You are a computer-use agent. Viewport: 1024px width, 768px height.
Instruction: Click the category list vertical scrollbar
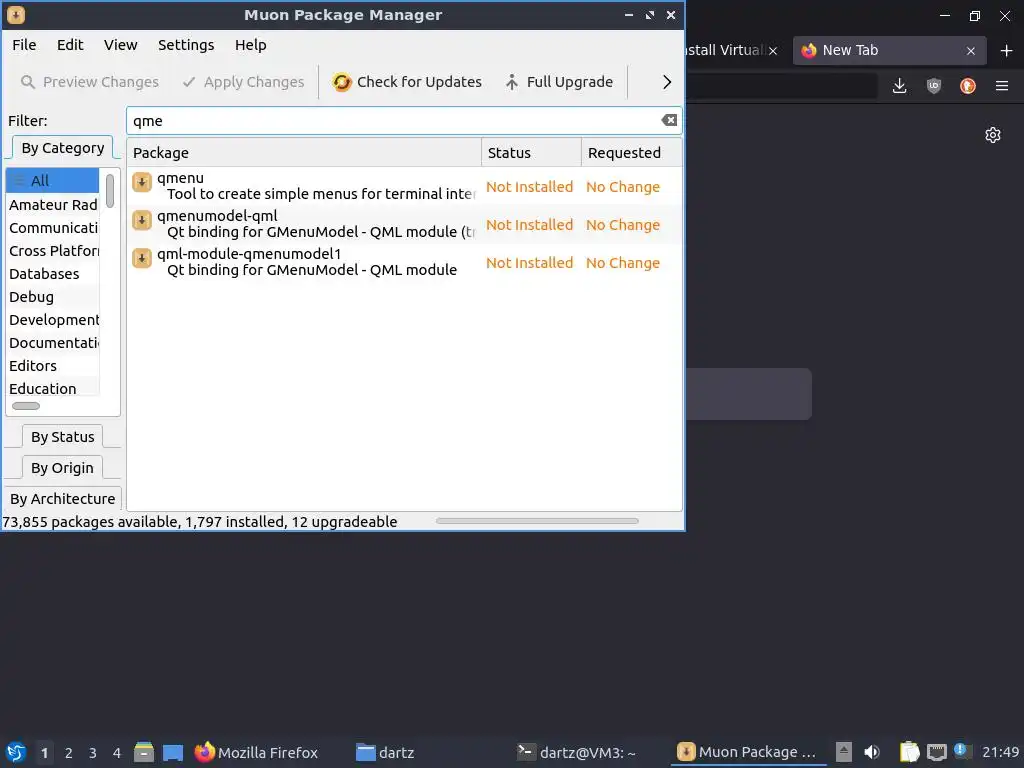(110, 190)
